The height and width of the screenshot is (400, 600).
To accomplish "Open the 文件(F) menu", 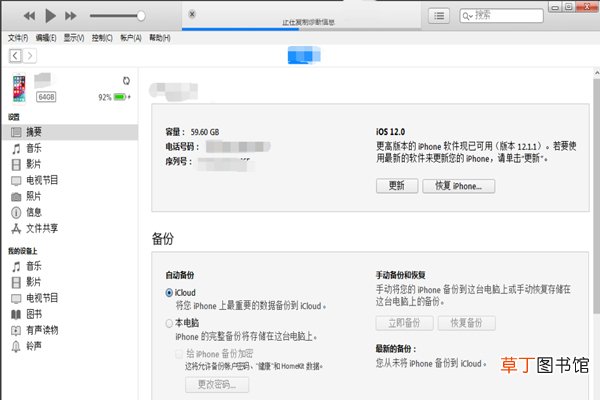I will pos(18,38).
